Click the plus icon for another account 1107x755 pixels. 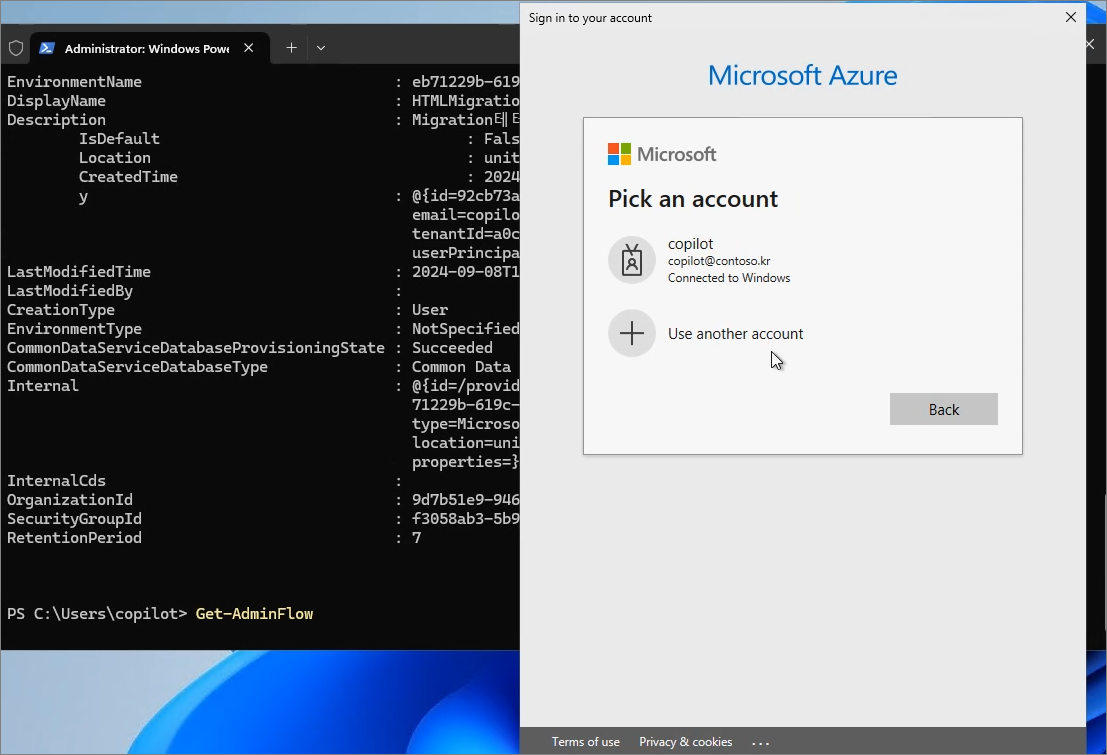click(632, 333)
